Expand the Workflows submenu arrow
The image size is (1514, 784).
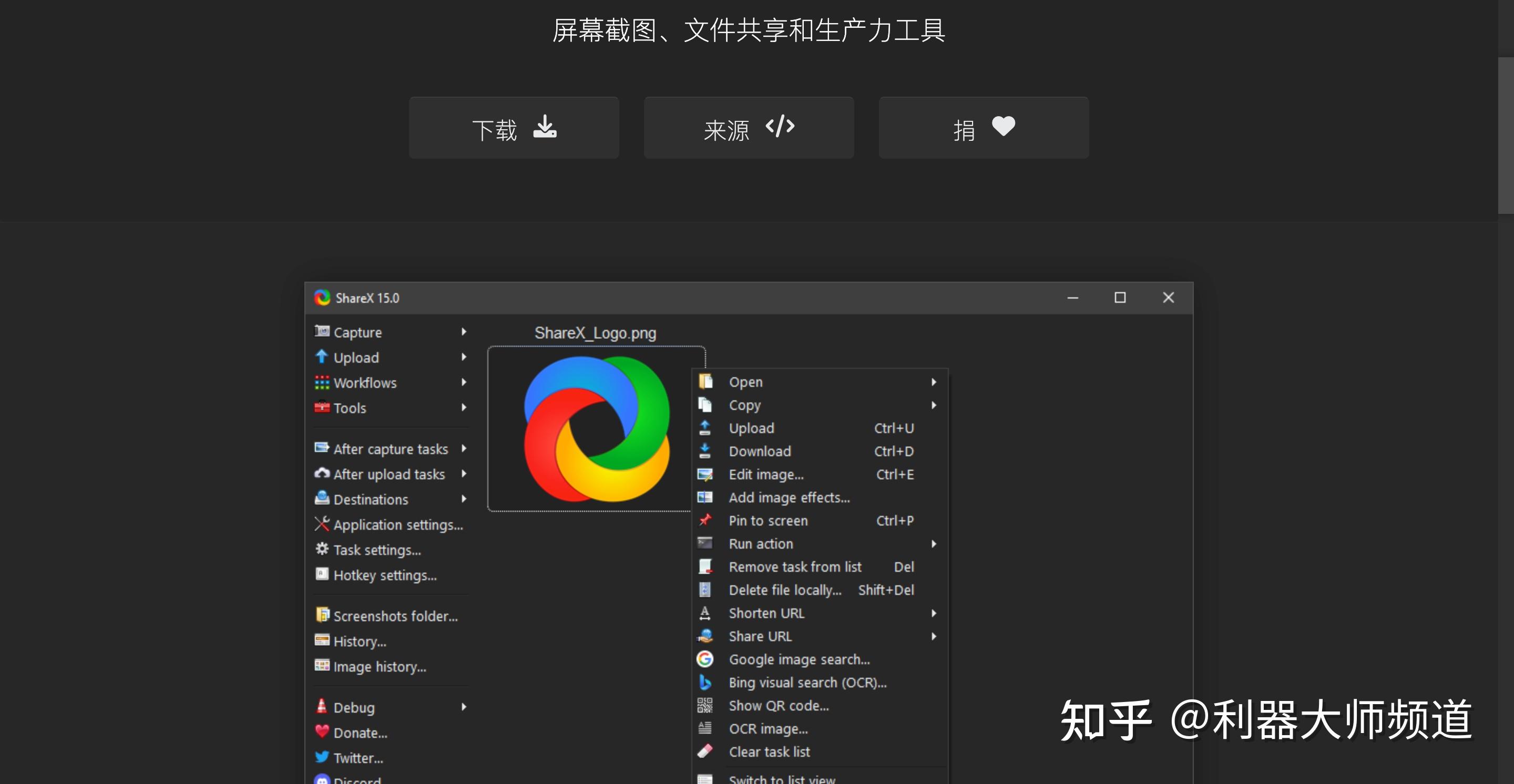tap(464, 383)
